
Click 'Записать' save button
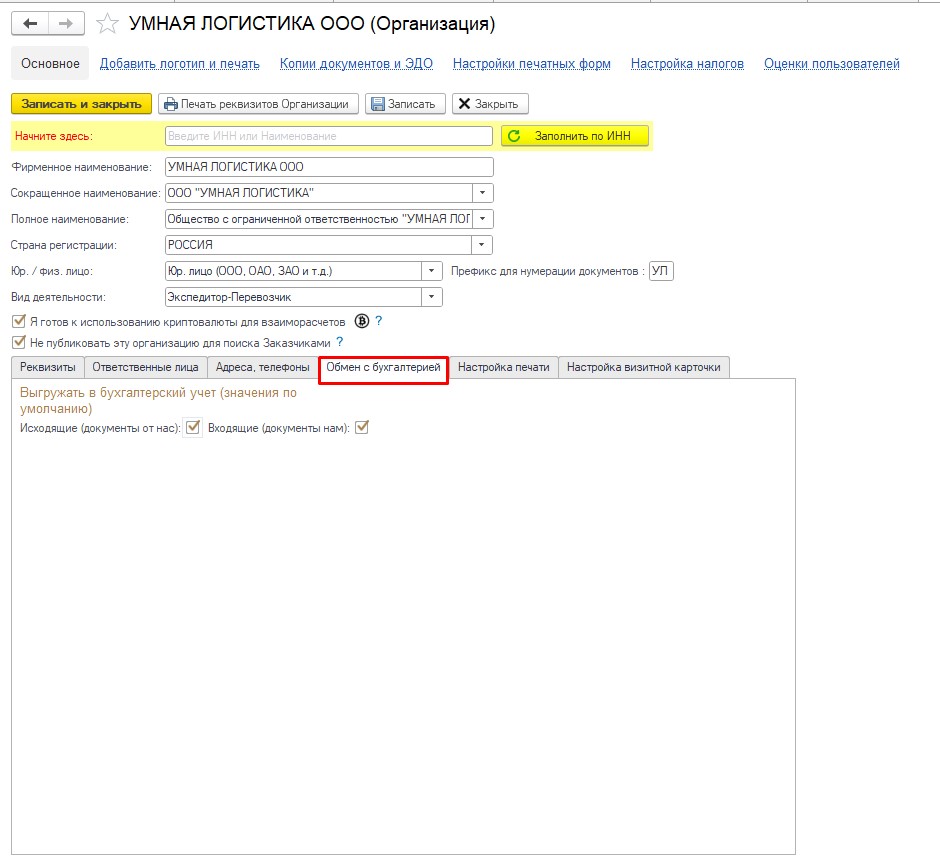405,104
